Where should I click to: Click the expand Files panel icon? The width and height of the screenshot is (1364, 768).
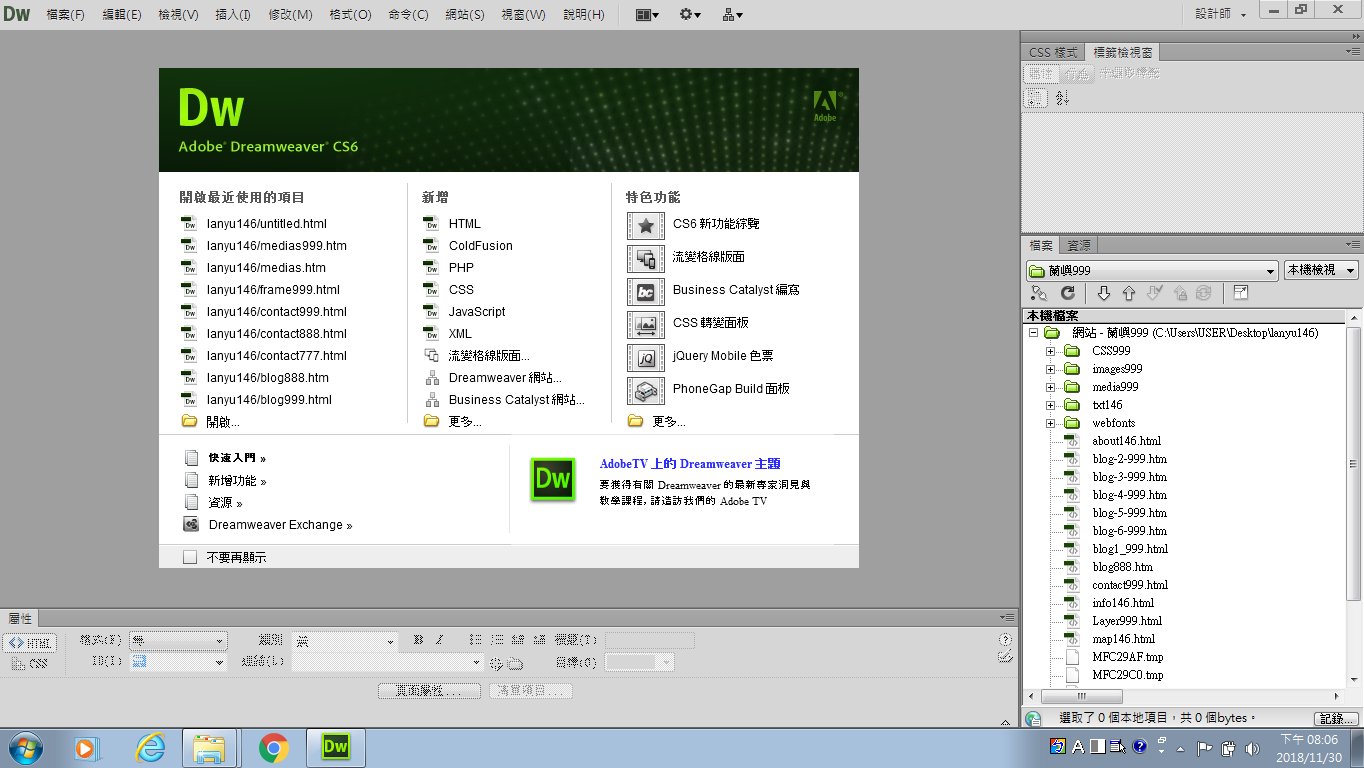click(1241, 293)
